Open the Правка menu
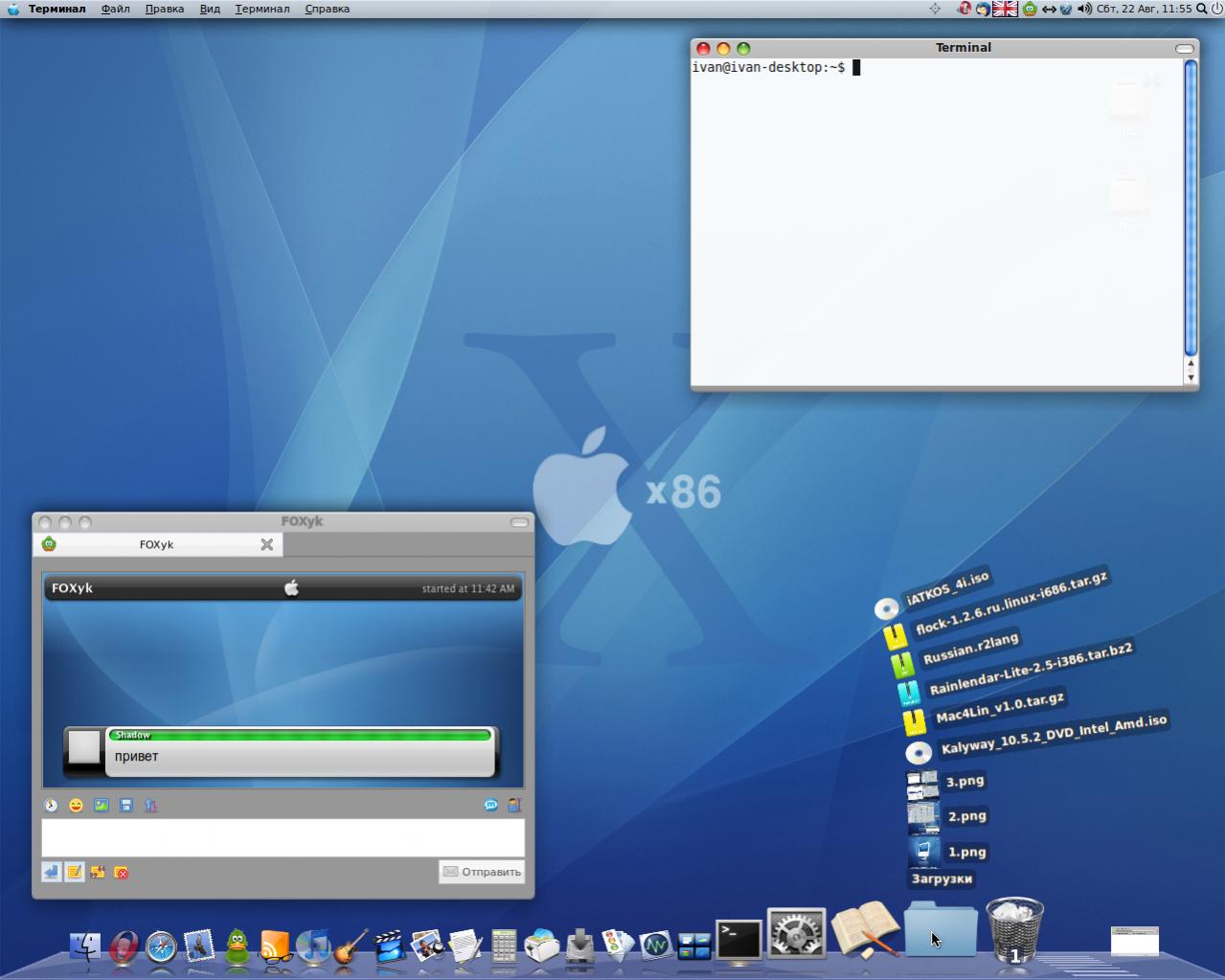The width and height of the screenshot is (1225, 980). (x=165, y=9)
